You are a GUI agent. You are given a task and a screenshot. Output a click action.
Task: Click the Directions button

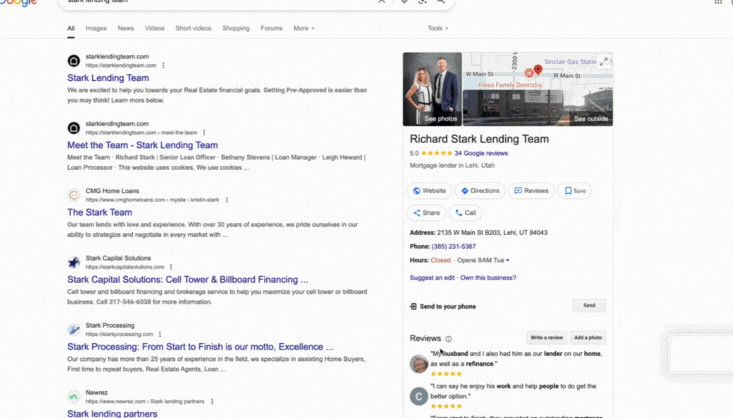480,191
